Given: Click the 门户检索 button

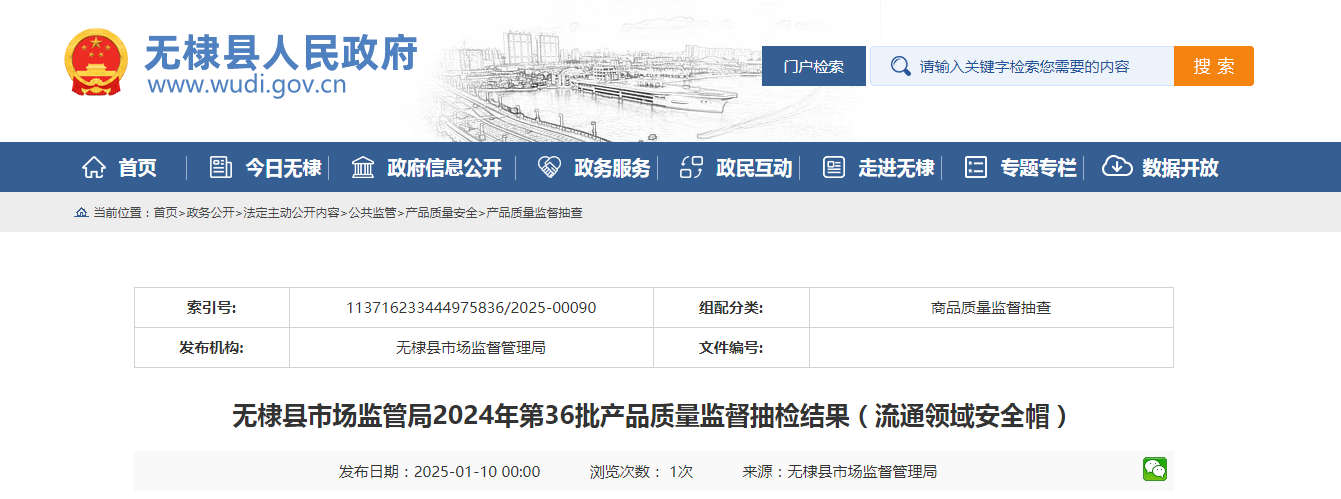Looking at the screenshot, I should pos(813,66).
